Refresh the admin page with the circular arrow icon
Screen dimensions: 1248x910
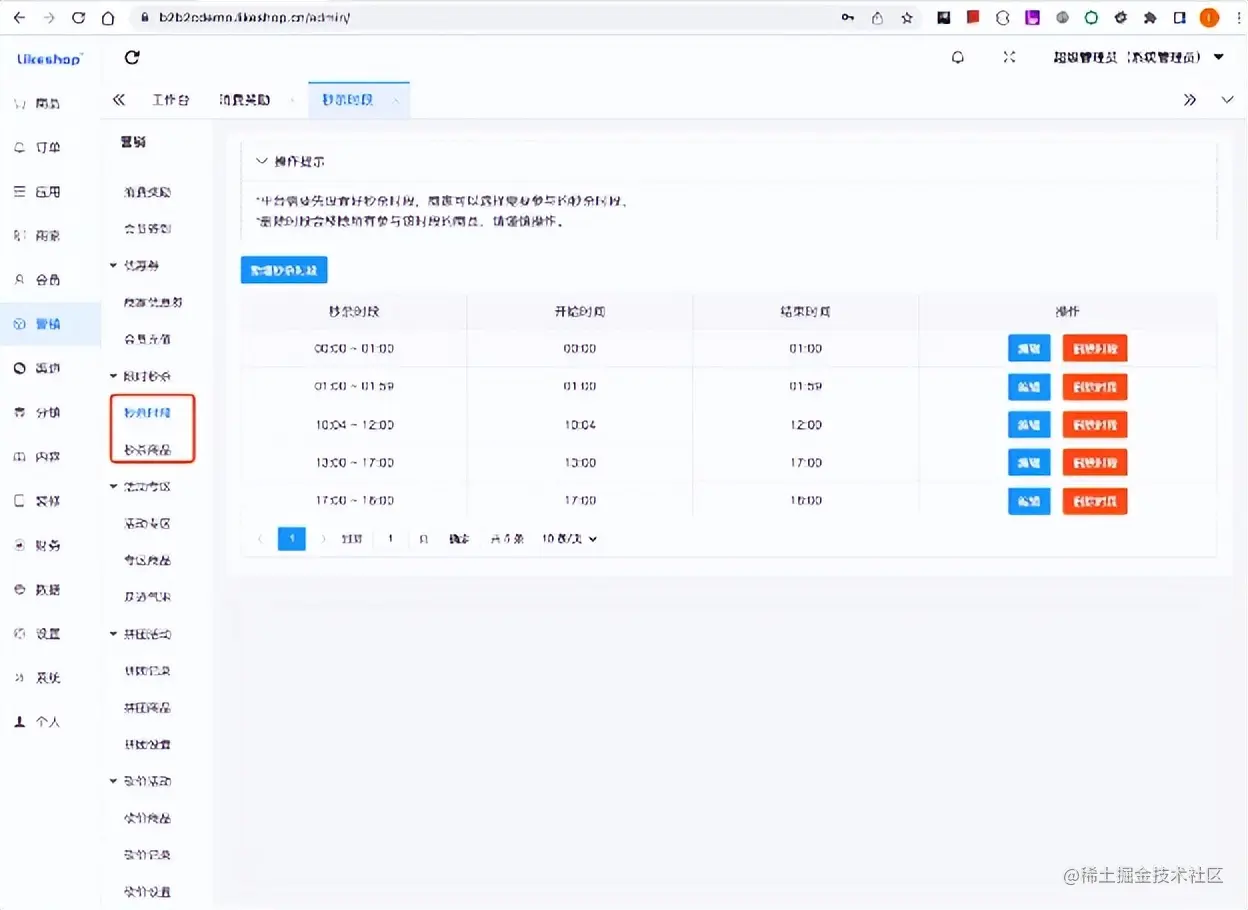coord(132,58)
